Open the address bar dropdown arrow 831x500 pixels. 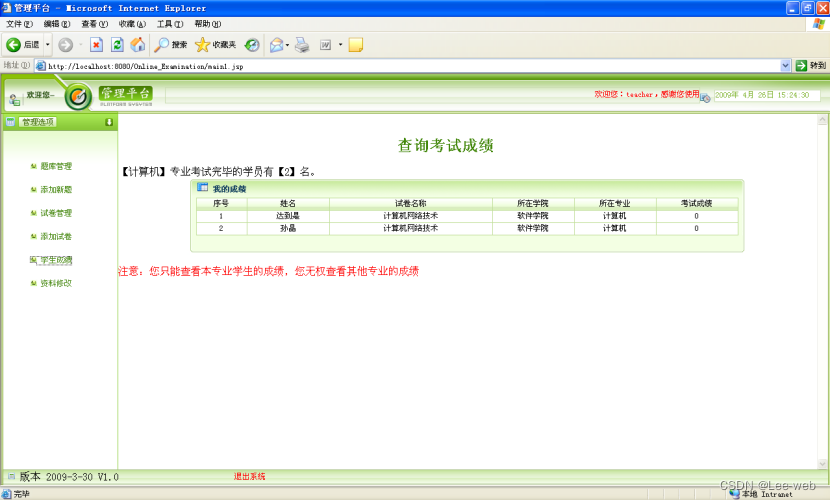pos(785,66)
